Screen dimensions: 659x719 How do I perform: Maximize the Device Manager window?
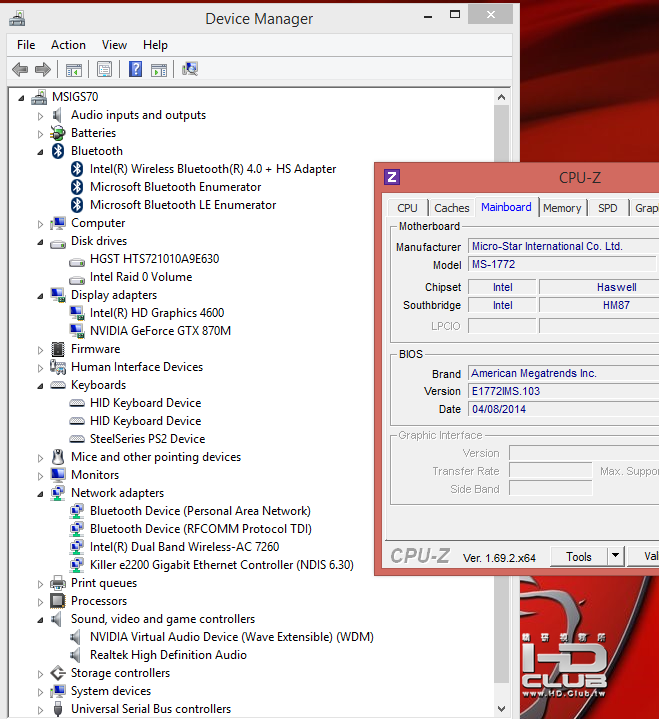454,15
